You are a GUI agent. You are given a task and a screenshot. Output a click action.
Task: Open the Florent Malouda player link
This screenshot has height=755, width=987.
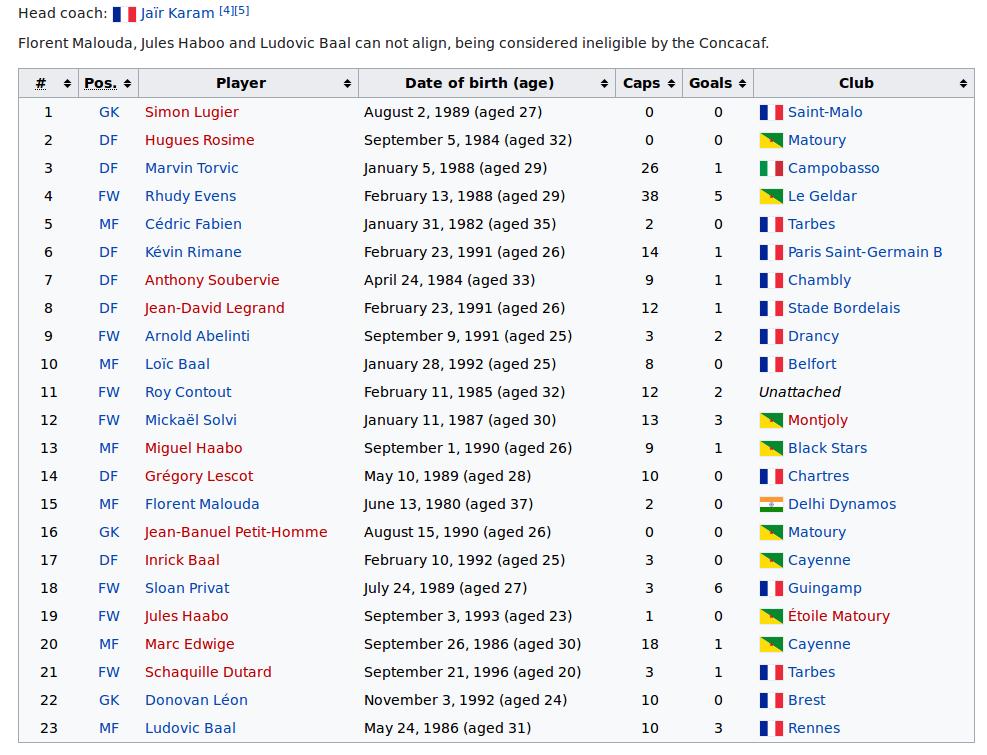[x=202, y=504]
